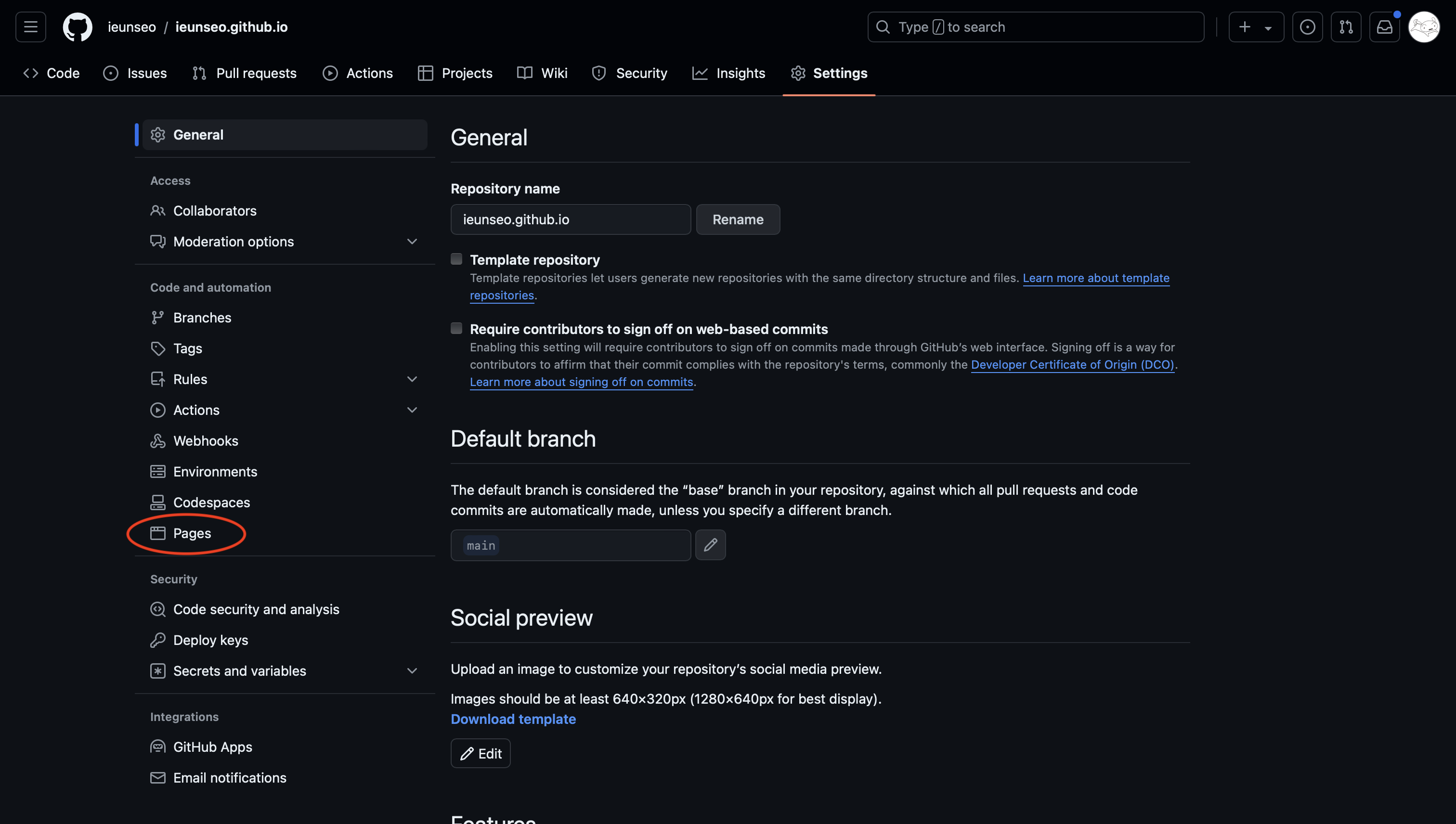The width and height of the screenshot is (1456, 824).
Task: Expand Secrets and variables chevron
Action: coord(412,670)
